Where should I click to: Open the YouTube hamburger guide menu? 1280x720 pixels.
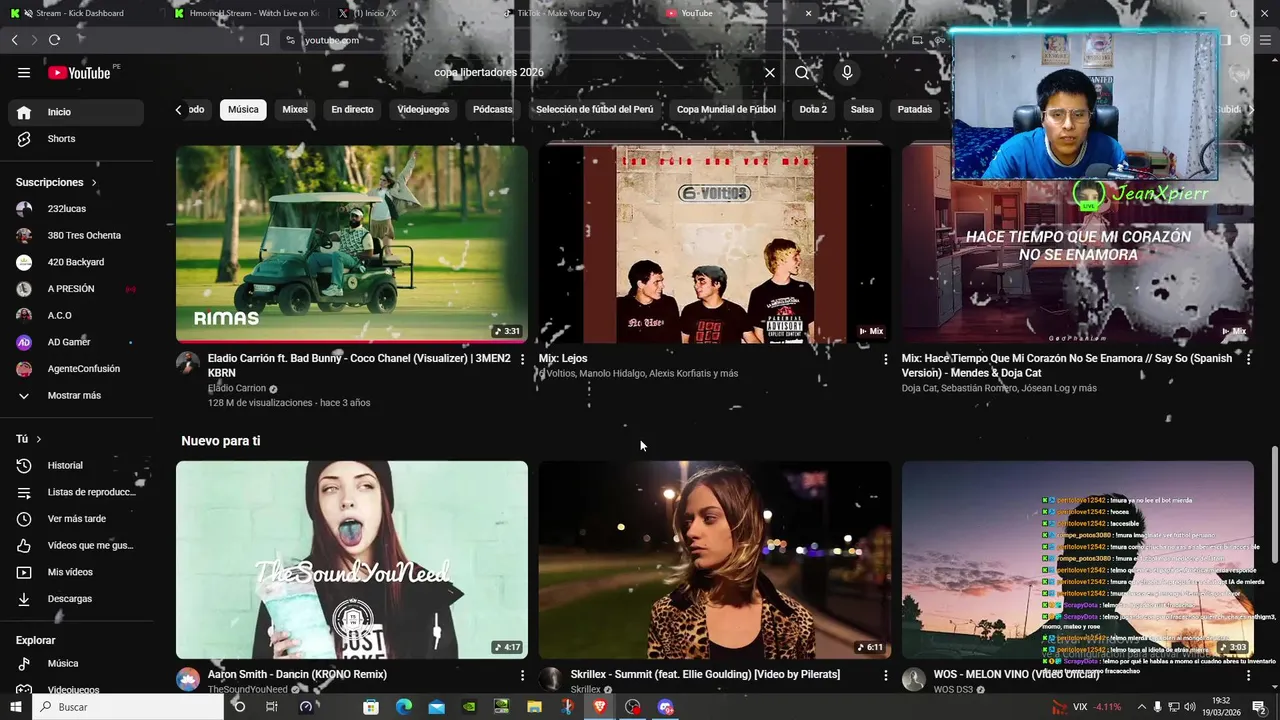24,72
